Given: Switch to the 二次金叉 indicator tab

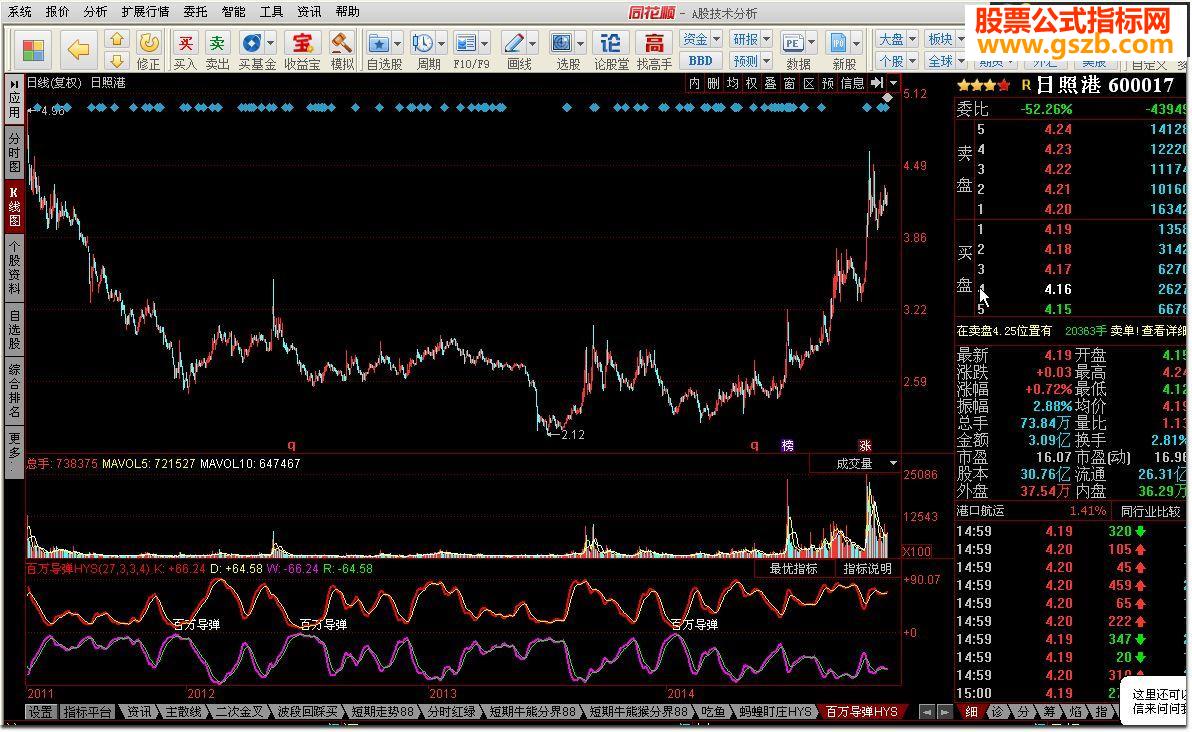Looking at the screenshot, I should point(239,711).
